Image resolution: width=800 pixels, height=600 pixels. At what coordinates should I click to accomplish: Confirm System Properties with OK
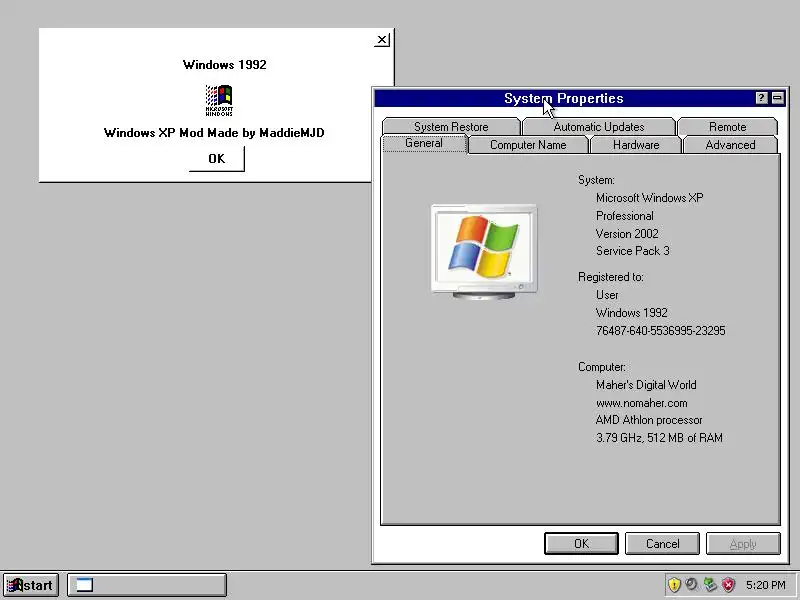pos(581,544)
